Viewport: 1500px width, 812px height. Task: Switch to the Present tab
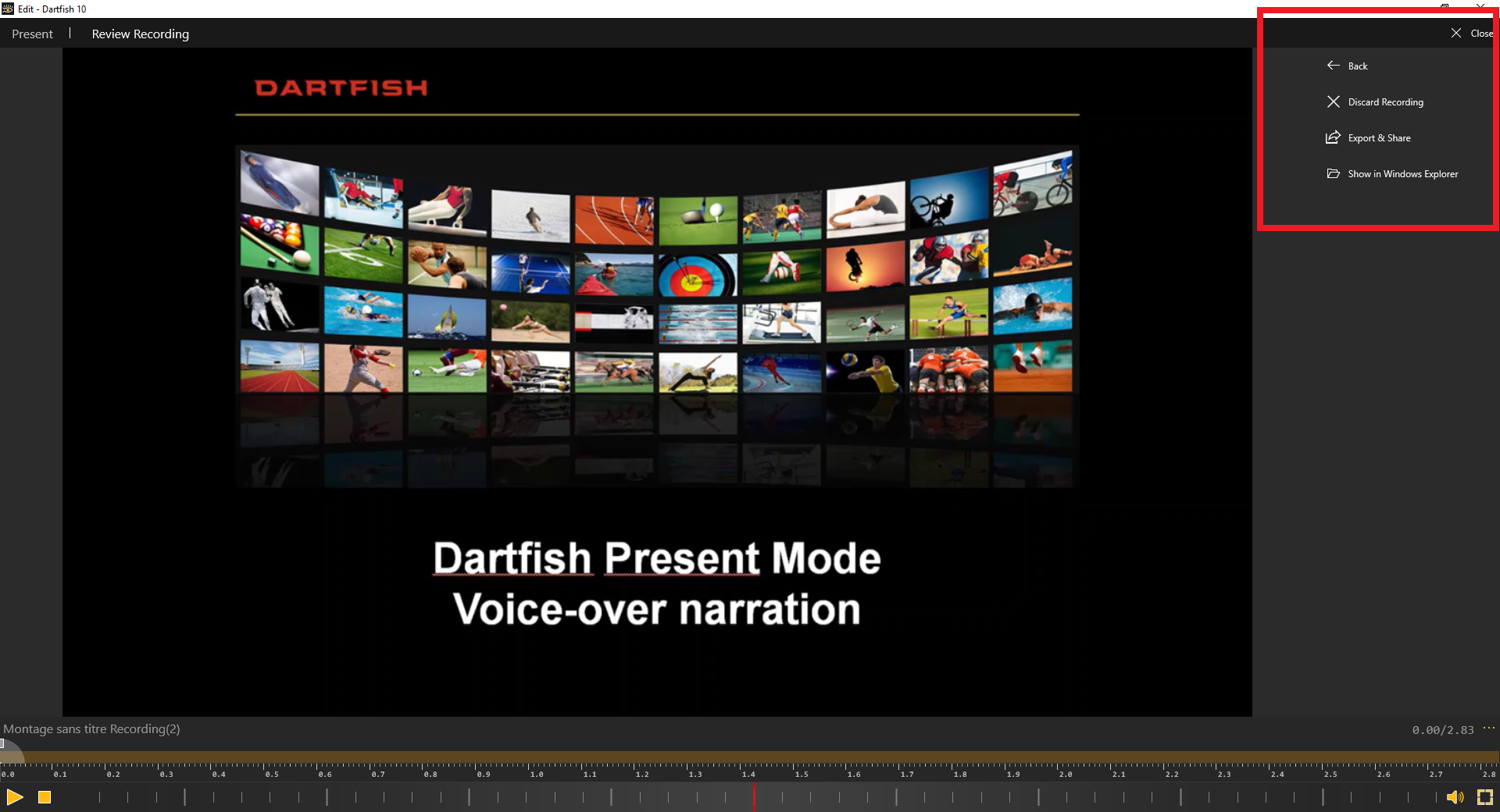tap(32, 34)
